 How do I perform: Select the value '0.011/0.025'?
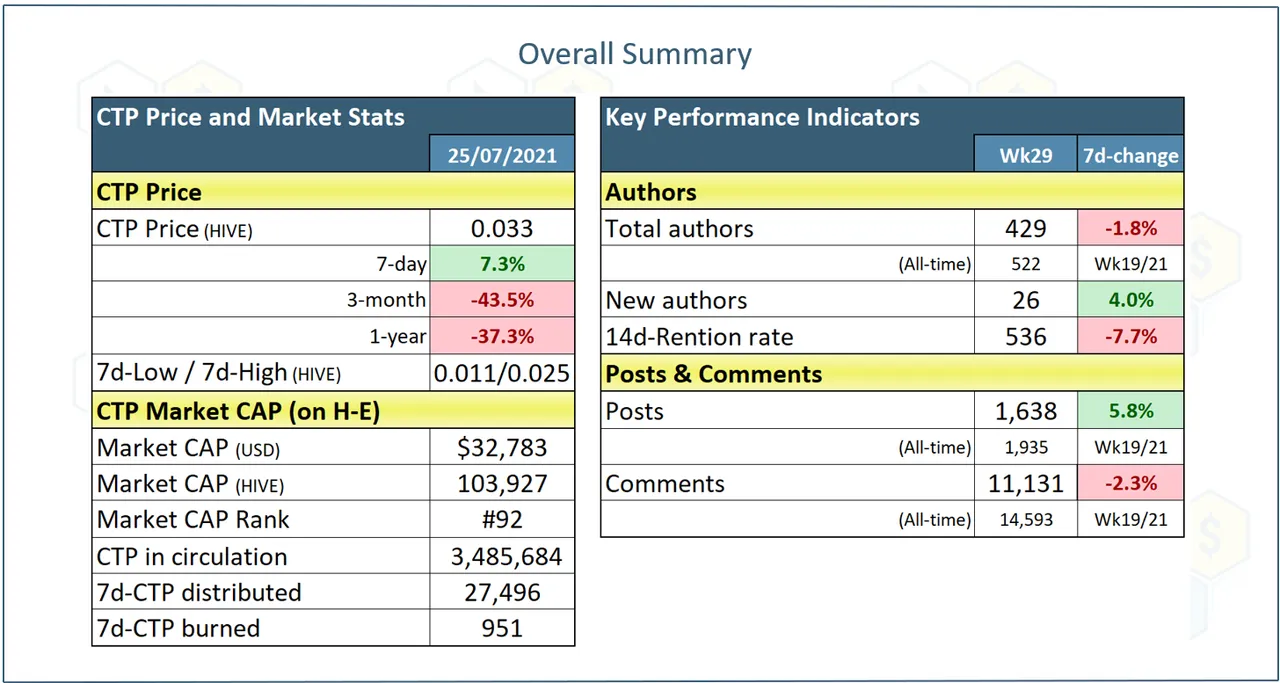[x=502, y=374]
